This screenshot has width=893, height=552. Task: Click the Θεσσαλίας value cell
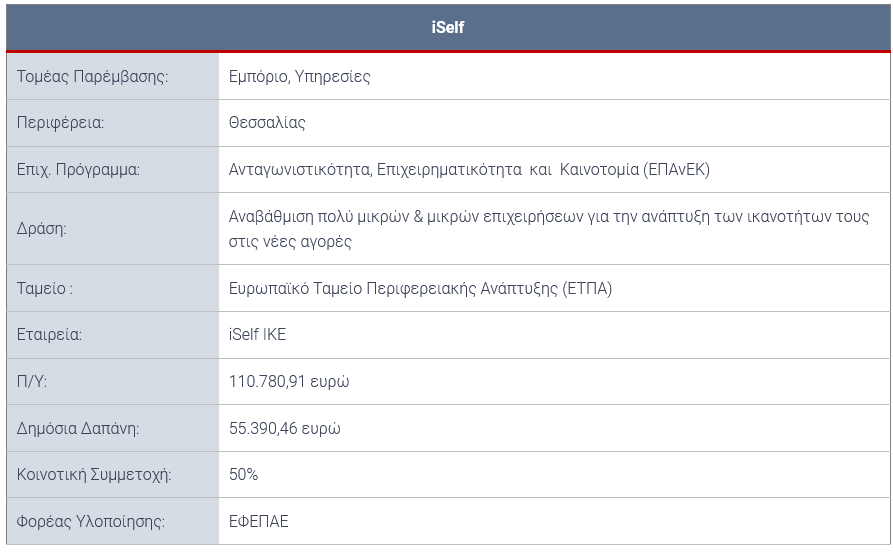554,123
